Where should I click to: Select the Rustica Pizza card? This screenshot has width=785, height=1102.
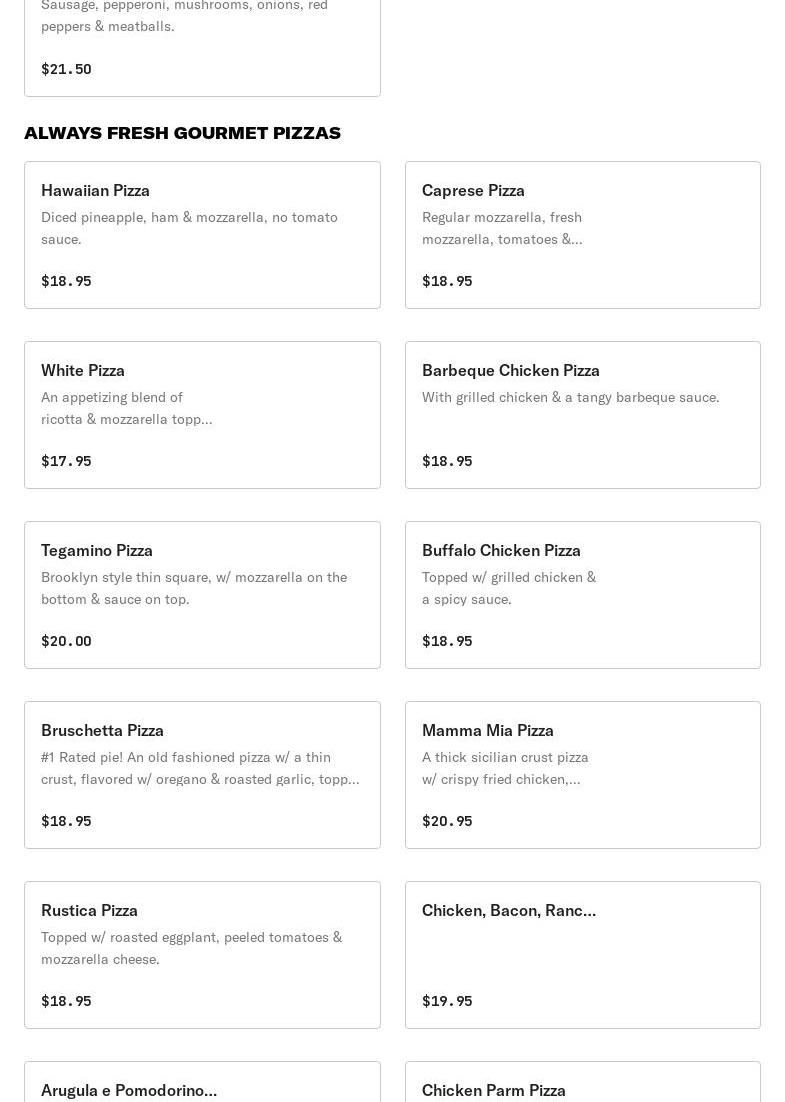(x=202, y=955)
